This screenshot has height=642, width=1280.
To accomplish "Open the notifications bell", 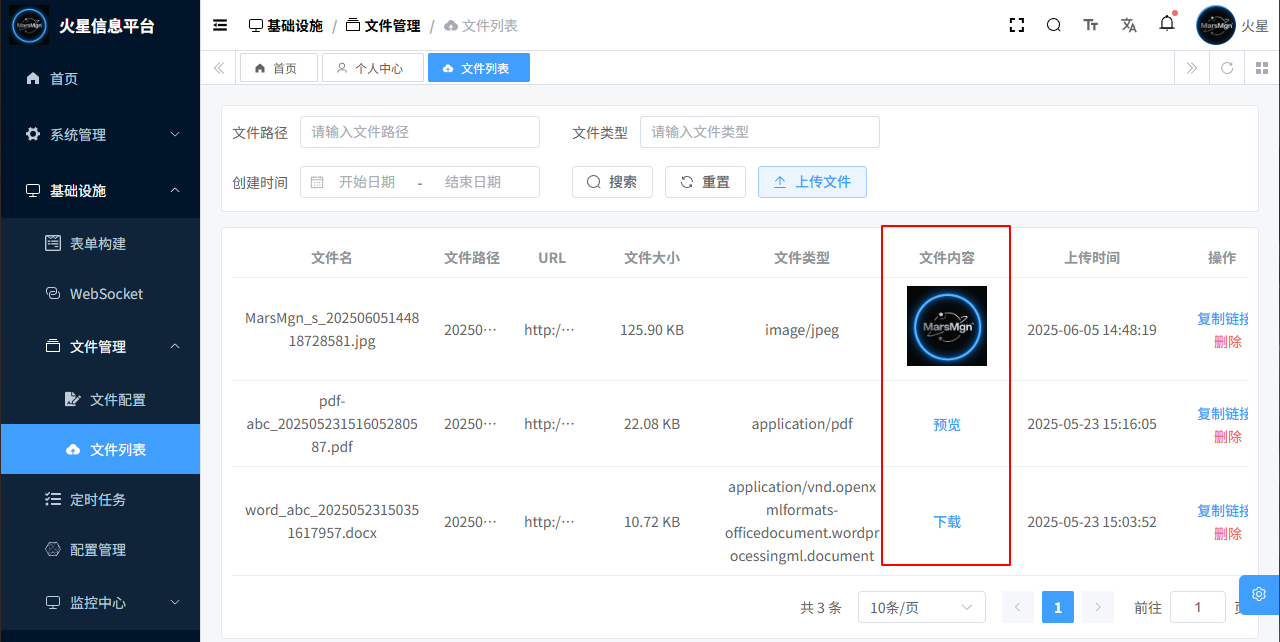I will (x=1167, y=24).
